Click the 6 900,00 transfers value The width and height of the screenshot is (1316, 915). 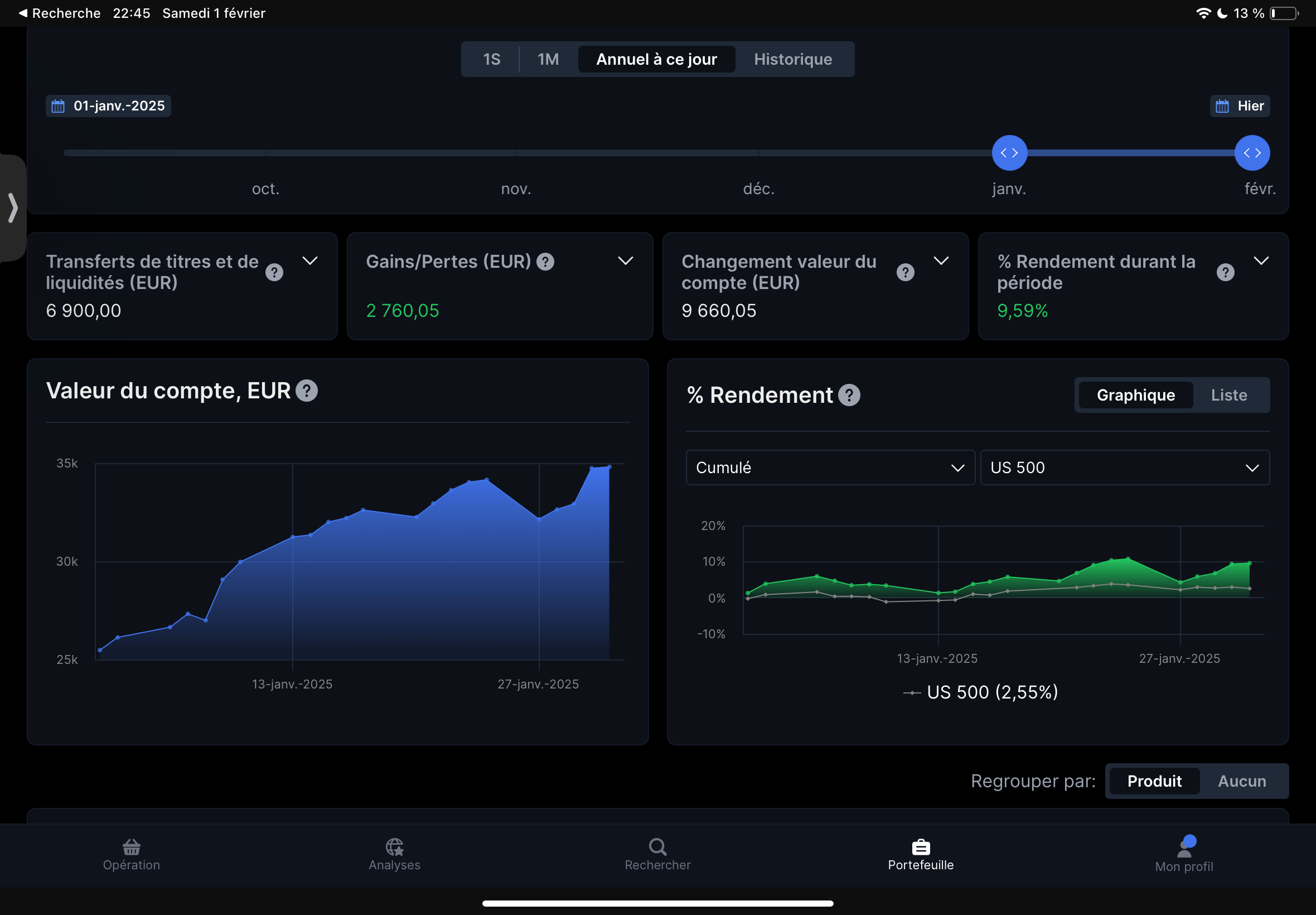pos(84,311)
